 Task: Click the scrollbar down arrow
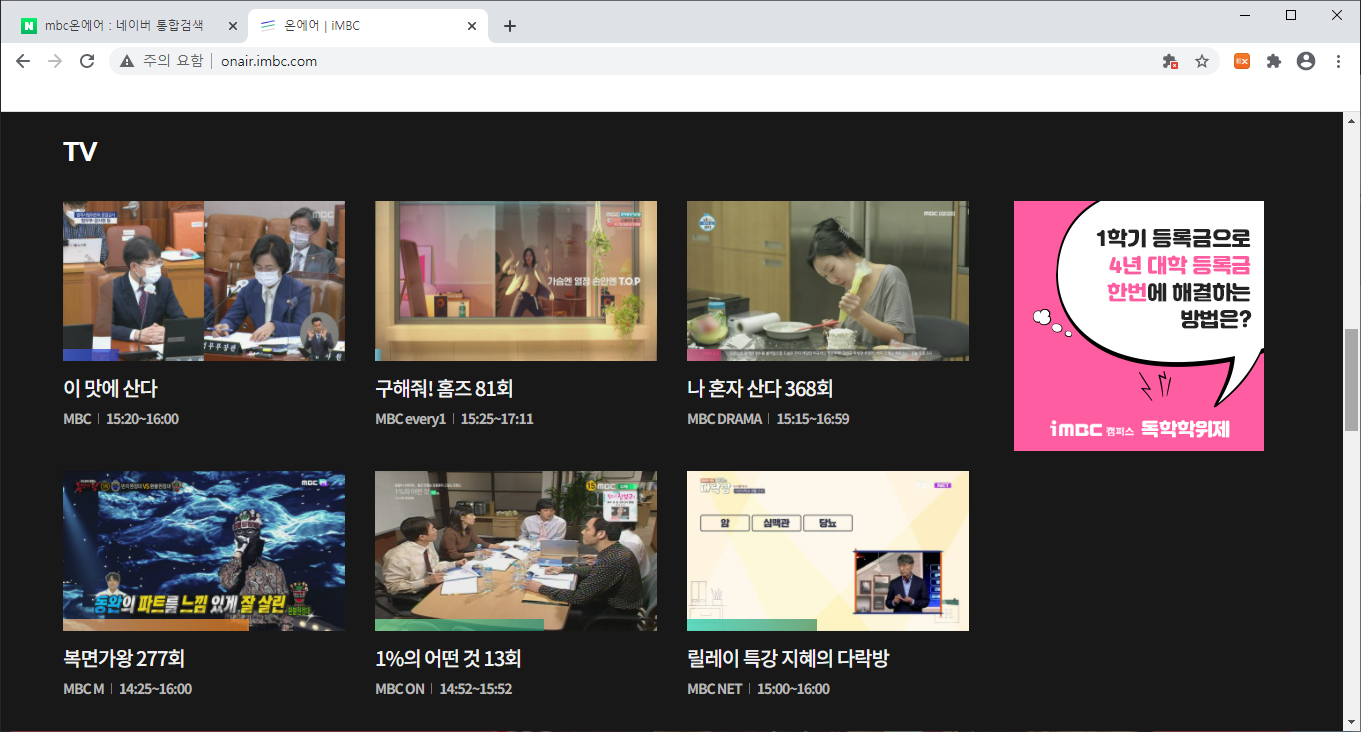(1352, 723)
